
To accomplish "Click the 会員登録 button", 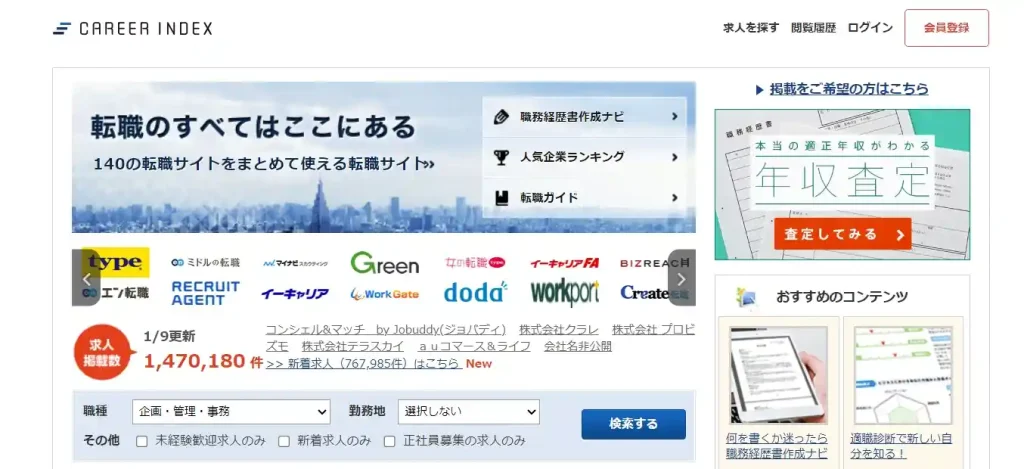I will click(x=946, y=28).
